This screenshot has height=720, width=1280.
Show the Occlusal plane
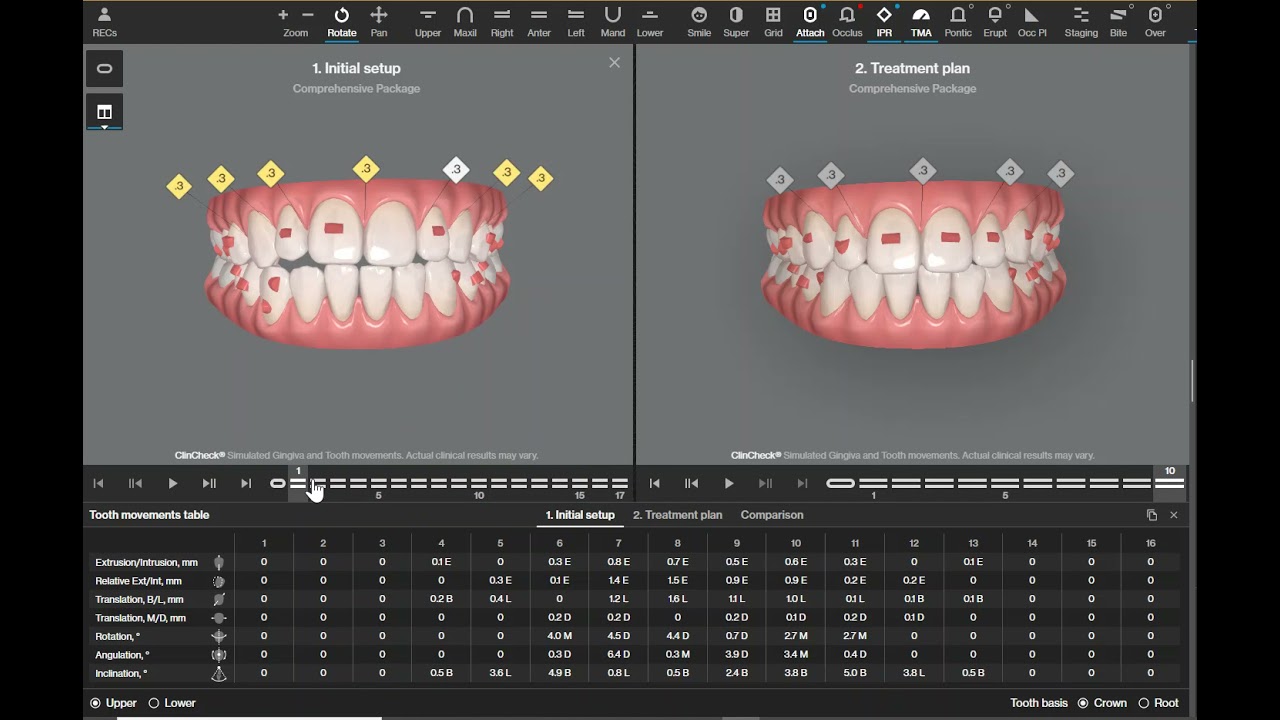click(1032, 21)
